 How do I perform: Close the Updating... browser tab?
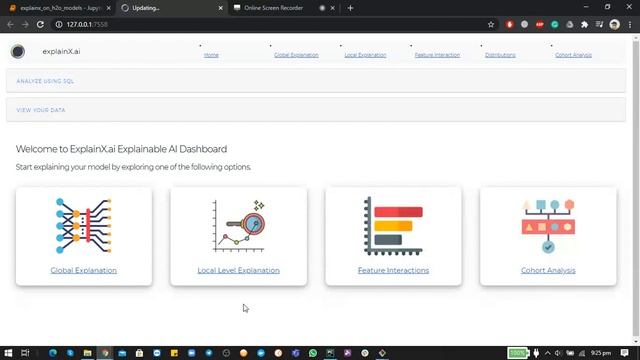[x=220, y=8]
